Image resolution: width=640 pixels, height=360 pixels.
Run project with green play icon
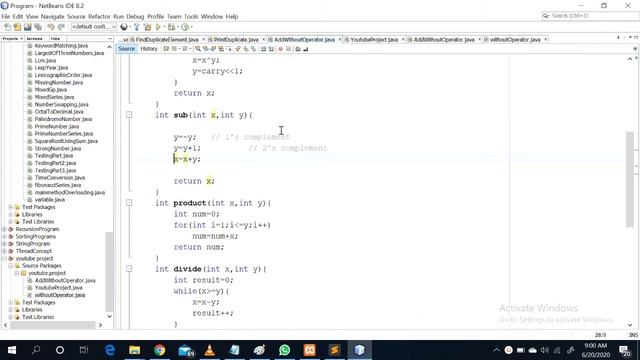pyautogui.click(x=158, y=27)
